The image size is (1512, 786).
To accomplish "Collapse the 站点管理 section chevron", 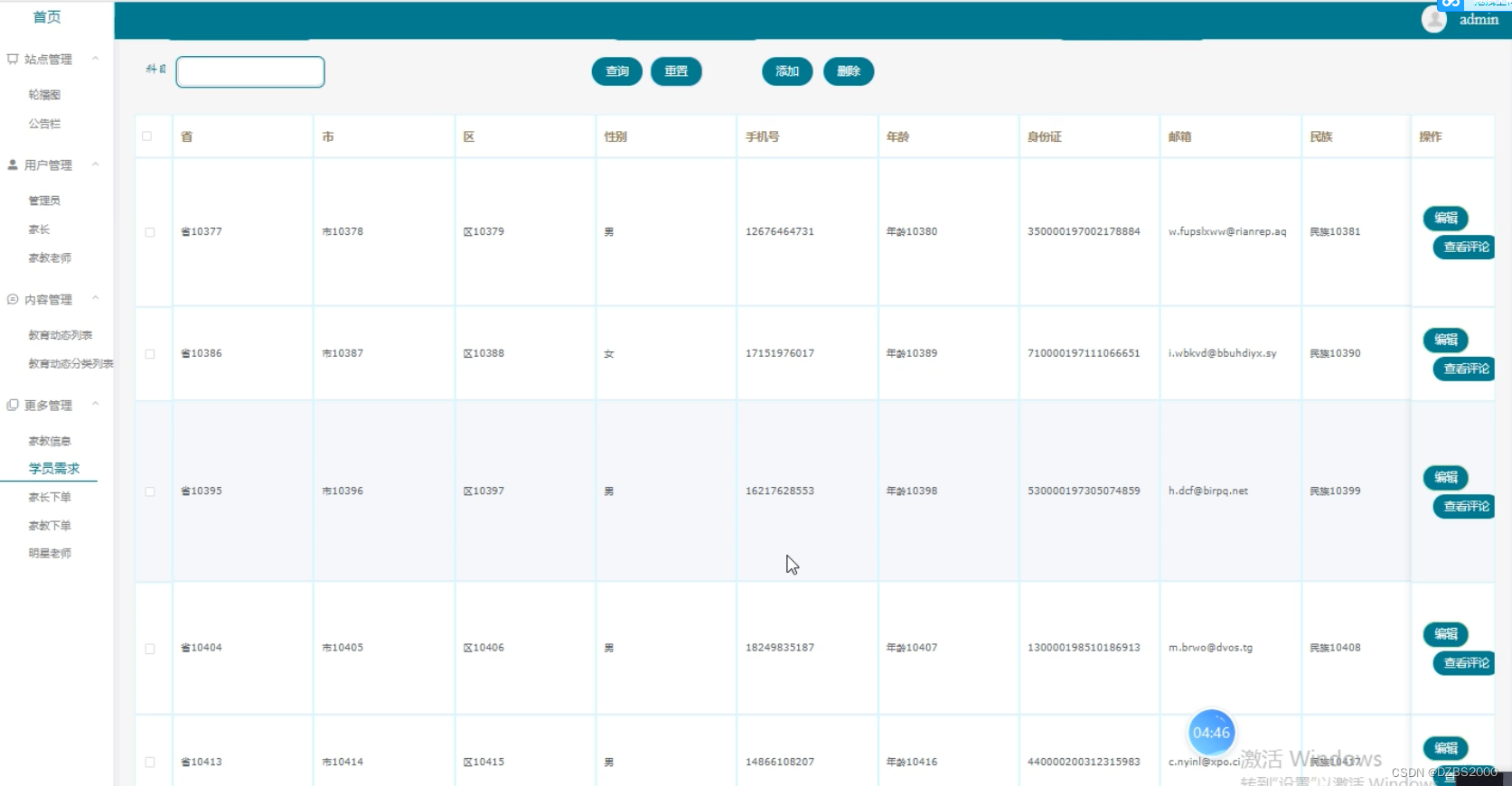I will click(x=96, y=59).
